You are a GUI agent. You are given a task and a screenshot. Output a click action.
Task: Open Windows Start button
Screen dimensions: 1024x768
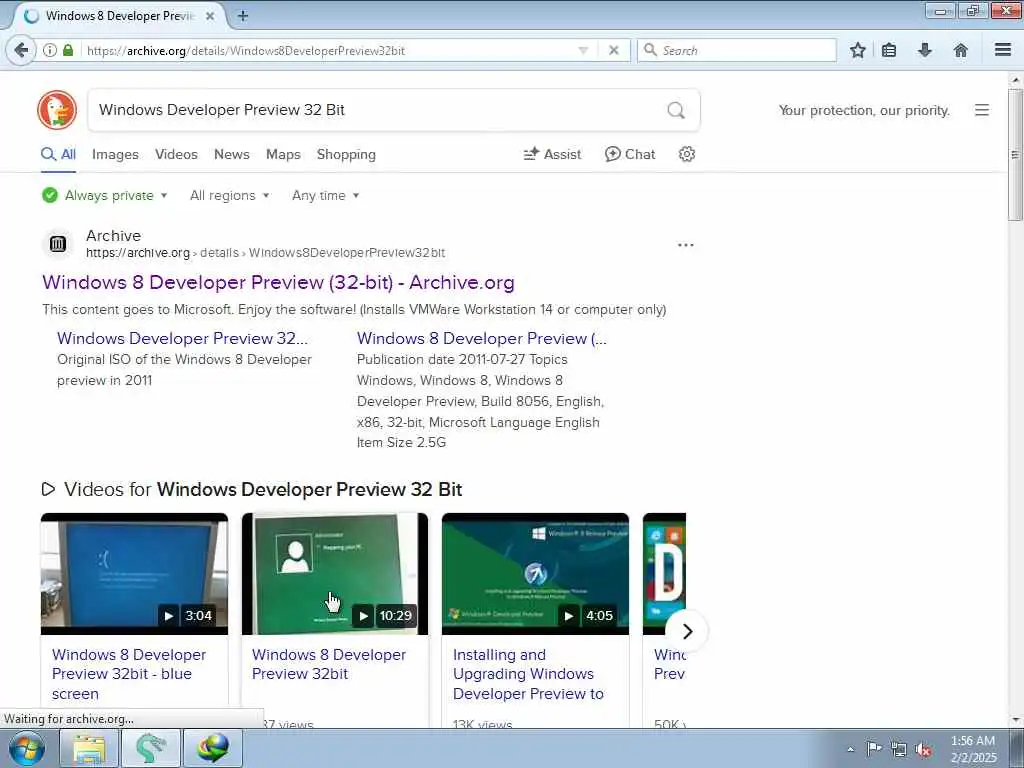point(27,748)
